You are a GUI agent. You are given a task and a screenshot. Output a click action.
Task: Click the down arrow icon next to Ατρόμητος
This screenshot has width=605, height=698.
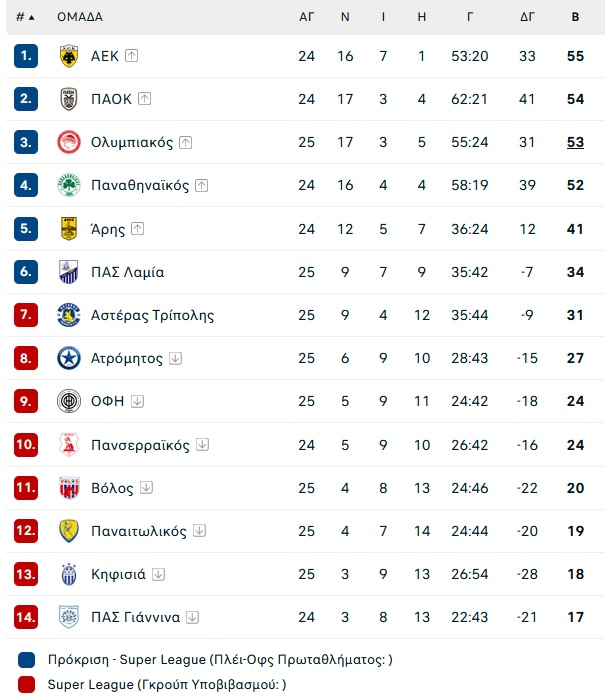pyautogui.click(x=175, y=358)
